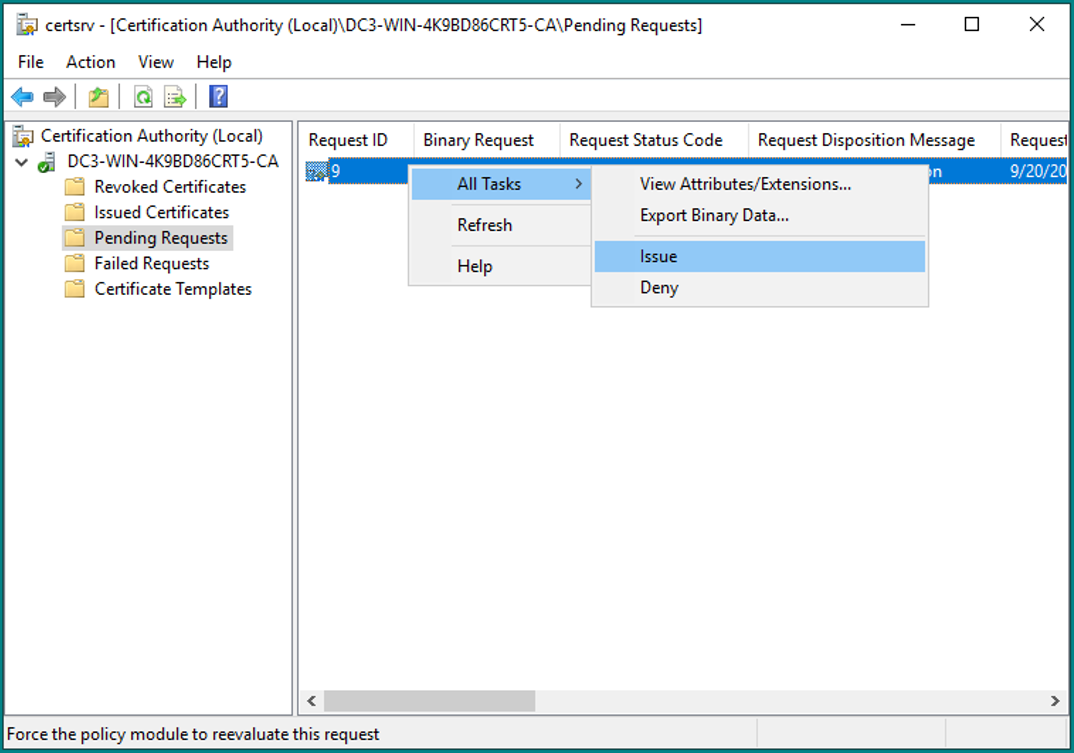
Task: Open the Help toolbar icon
Action: coord(218,97)
